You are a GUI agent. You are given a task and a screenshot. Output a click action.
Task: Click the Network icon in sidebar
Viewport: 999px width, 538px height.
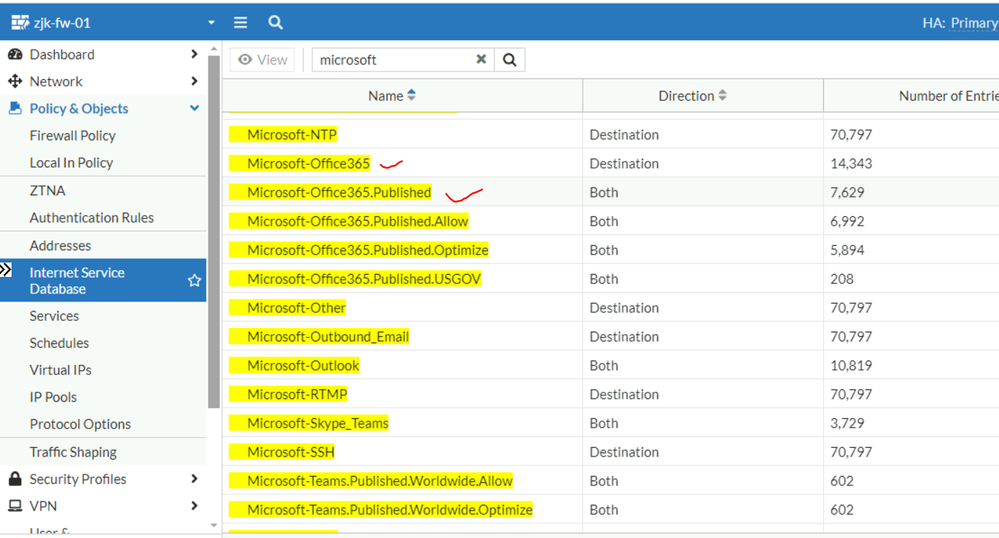click(x=15, y=82)
